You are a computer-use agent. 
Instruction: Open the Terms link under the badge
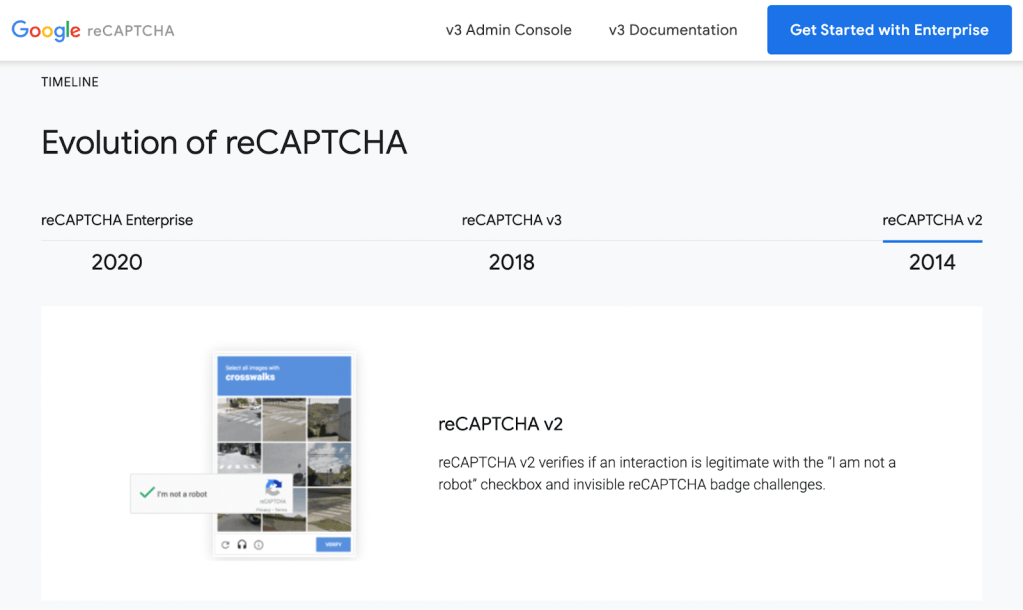pos(281,510)
